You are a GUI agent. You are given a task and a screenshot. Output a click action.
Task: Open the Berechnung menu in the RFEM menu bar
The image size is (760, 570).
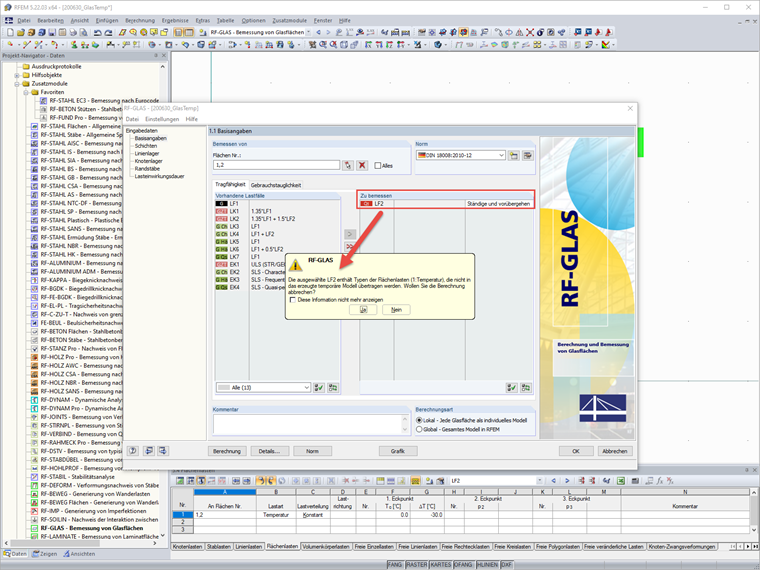click(x=140, y=20)
